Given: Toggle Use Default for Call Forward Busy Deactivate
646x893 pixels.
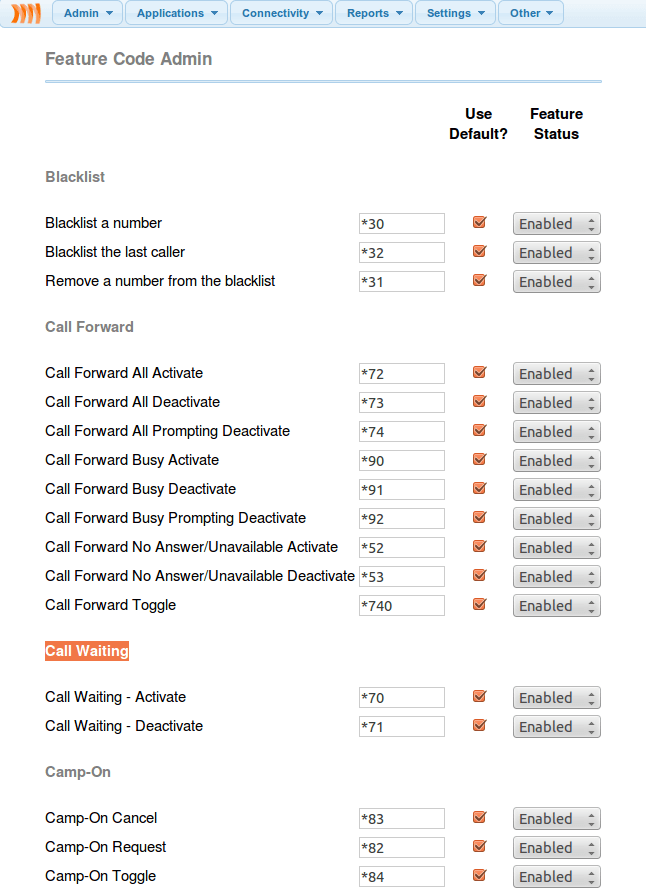Looking at the screenshot, I should (479, 489).
